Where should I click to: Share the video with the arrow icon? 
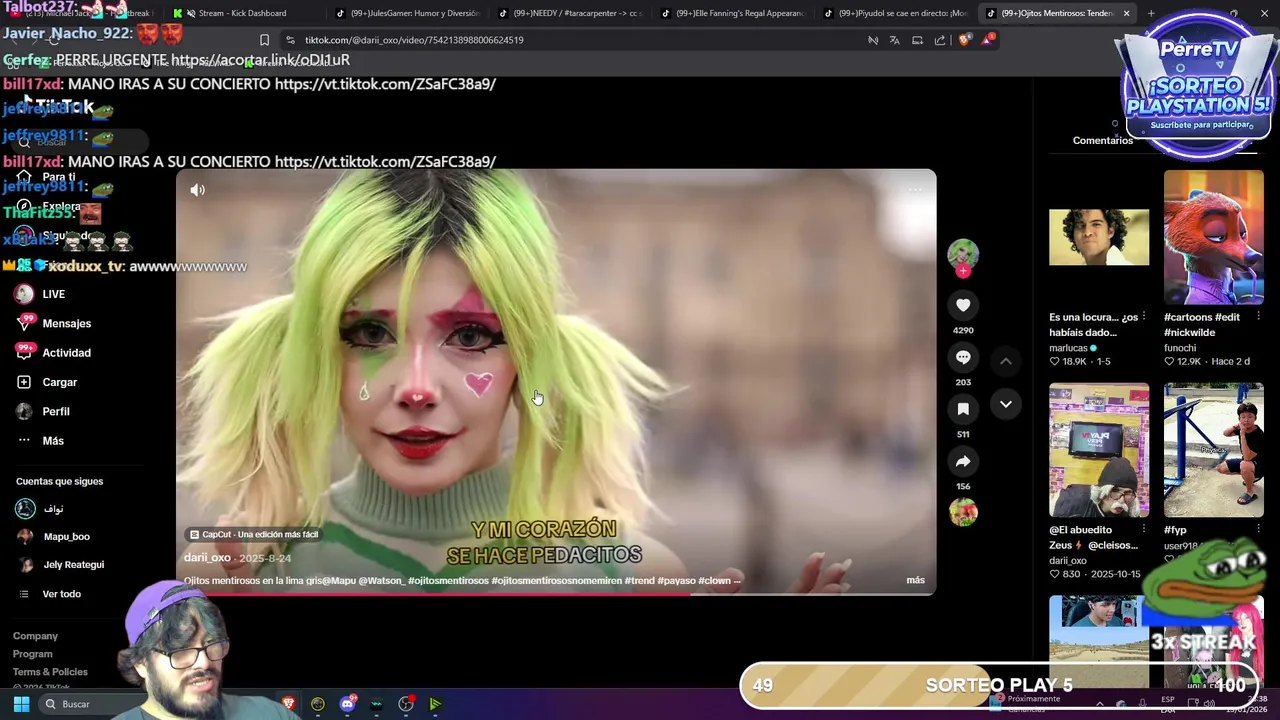click(x=963, y=461)
